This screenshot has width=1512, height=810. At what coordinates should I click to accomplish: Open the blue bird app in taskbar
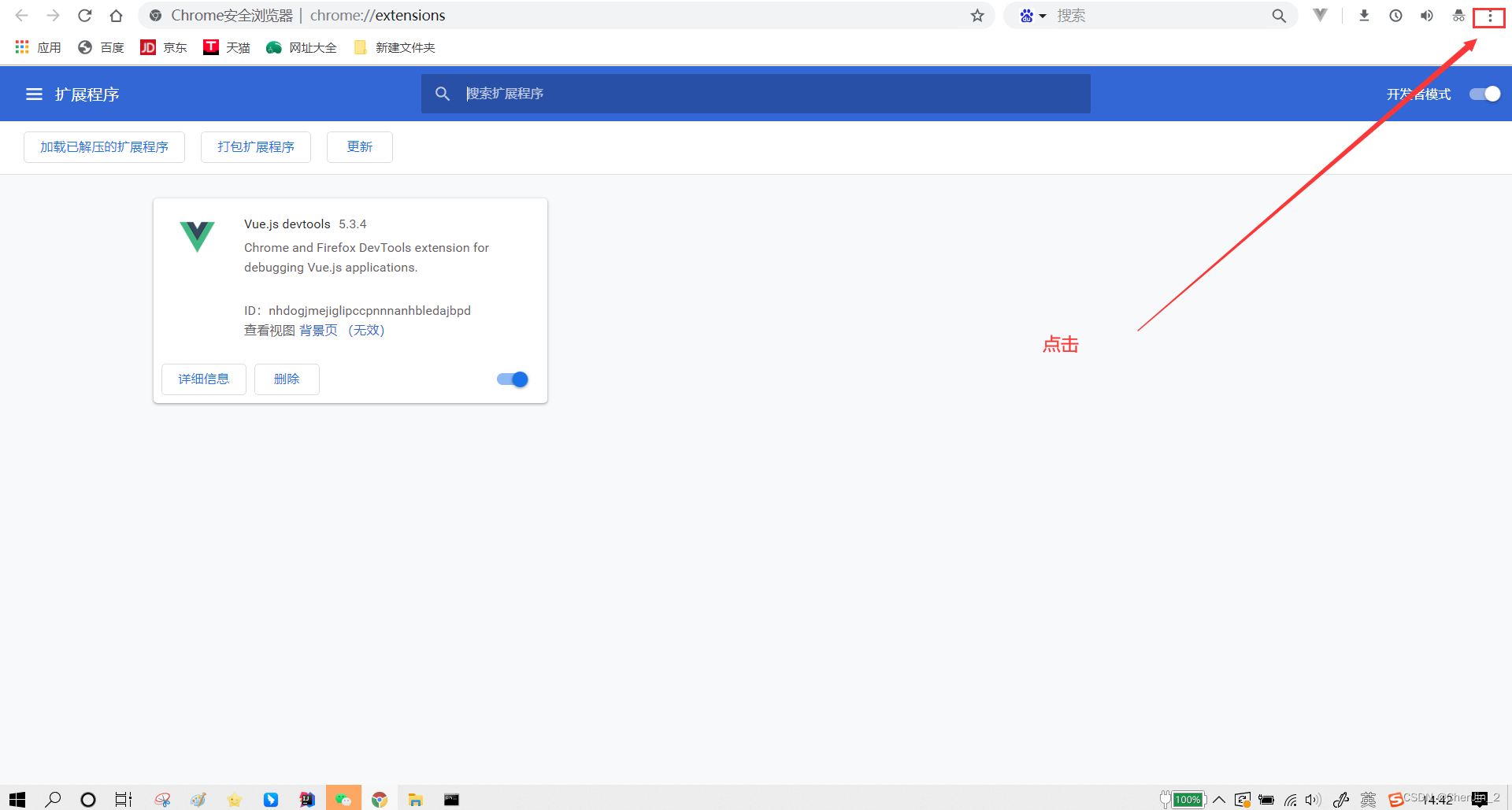(271, 799)
